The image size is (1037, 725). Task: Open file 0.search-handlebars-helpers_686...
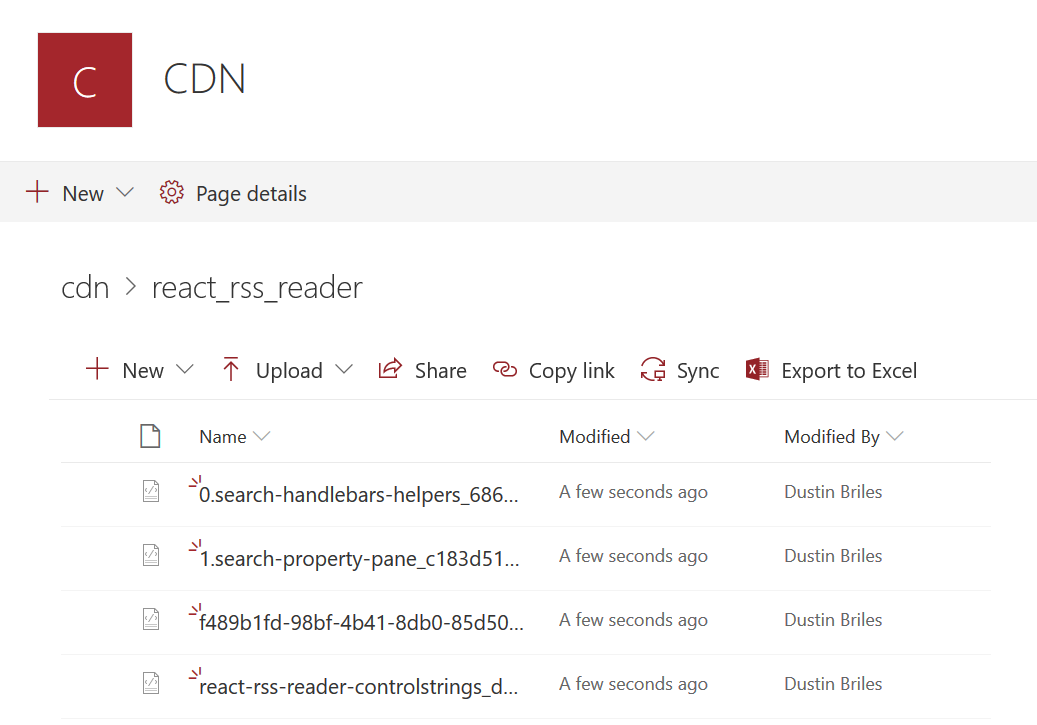(358, 495)
